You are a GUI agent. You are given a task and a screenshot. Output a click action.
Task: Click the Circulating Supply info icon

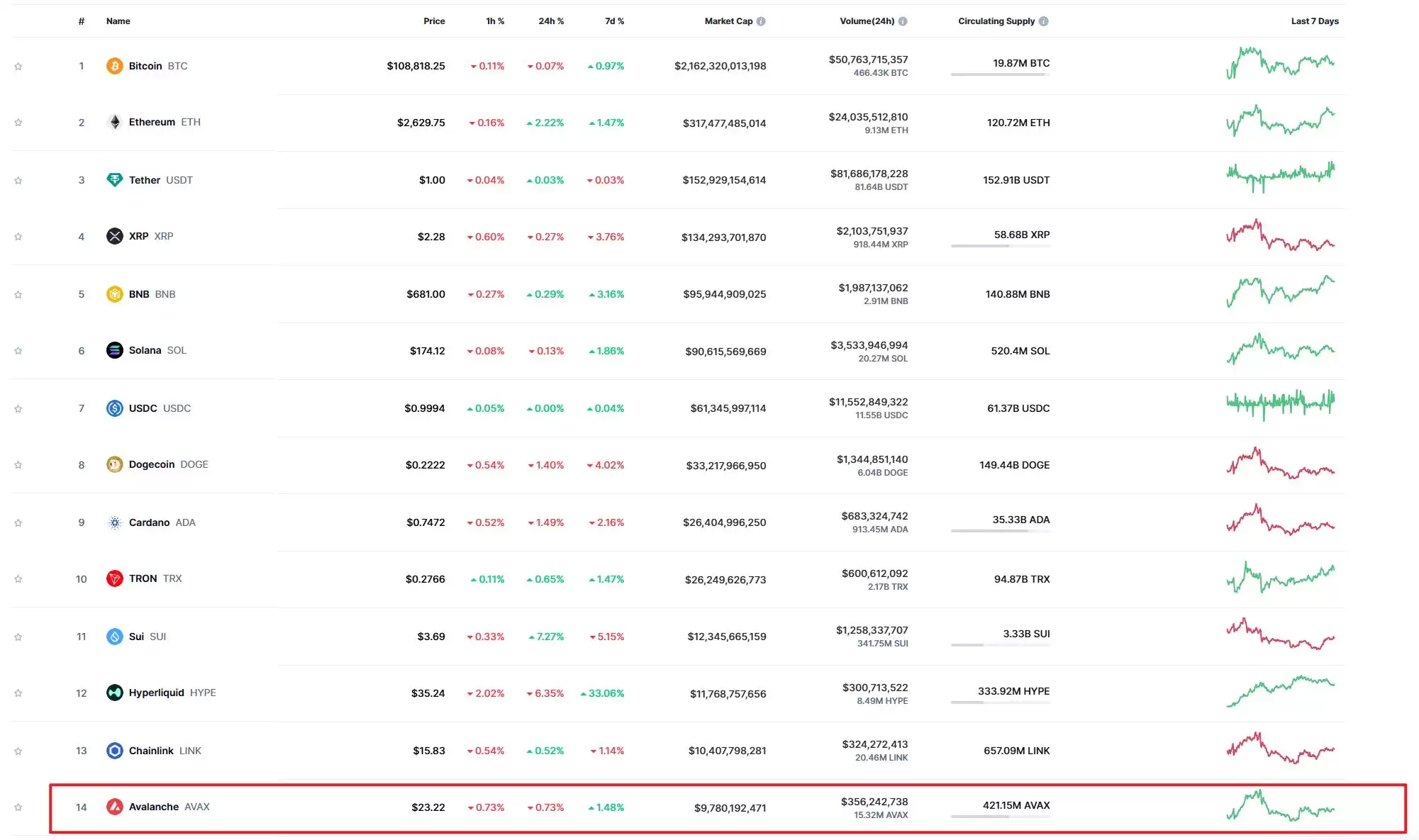tap(1043, 21)
